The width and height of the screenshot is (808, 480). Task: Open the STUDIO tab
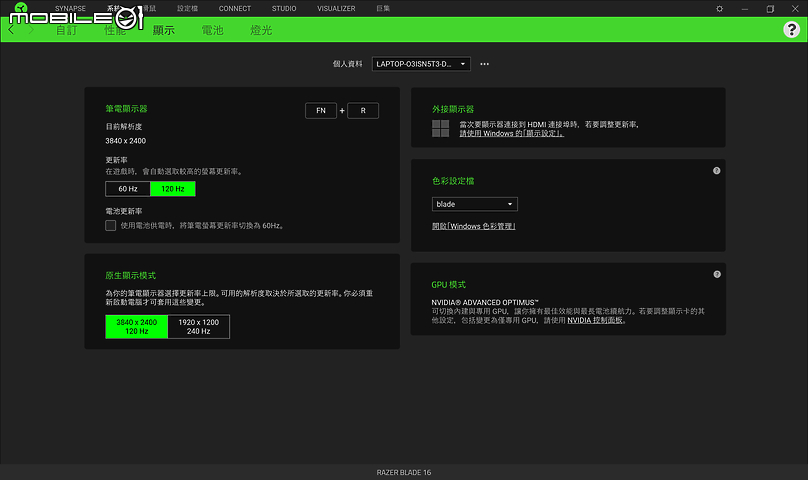click(x=284, y=8)
